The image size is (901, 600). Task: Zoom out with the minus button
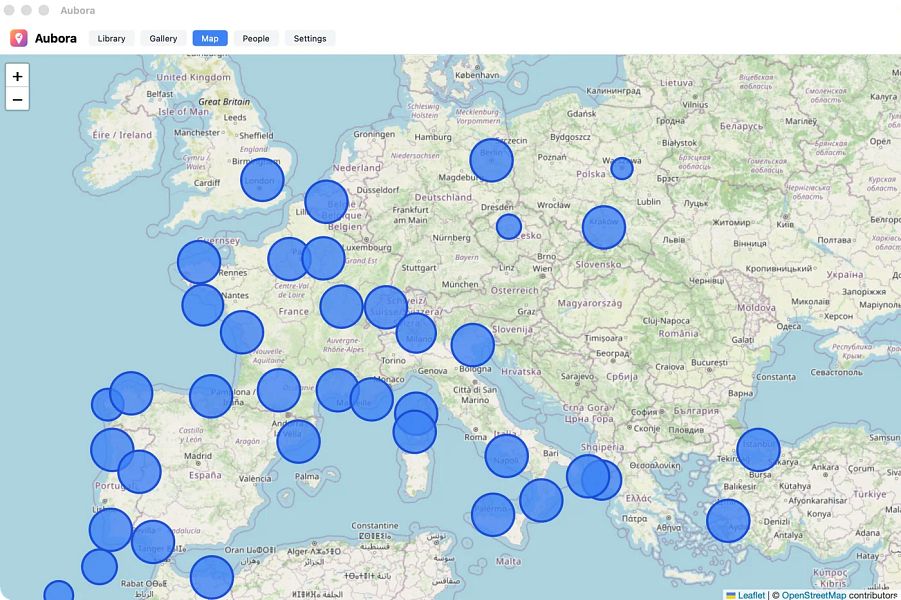pos(17,99)
